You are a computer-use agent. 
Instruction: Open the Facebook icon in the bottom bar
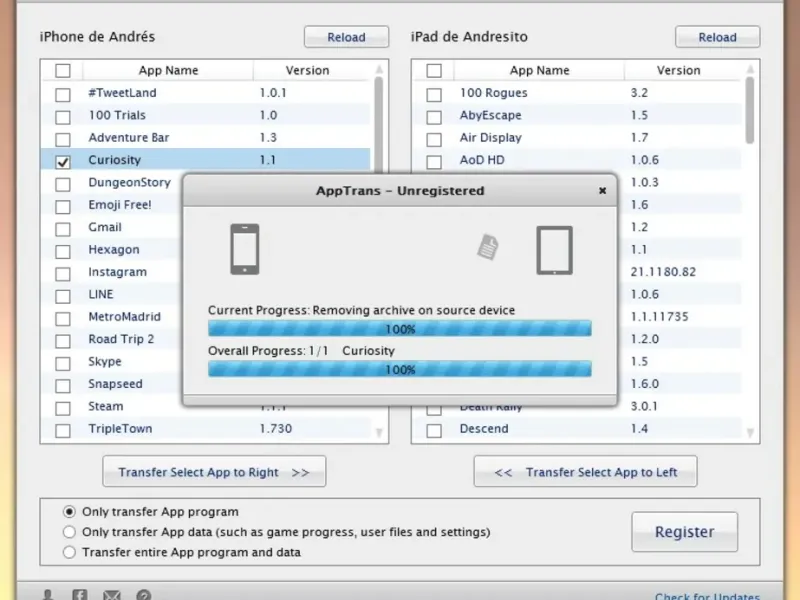click(x=80, y=595)
